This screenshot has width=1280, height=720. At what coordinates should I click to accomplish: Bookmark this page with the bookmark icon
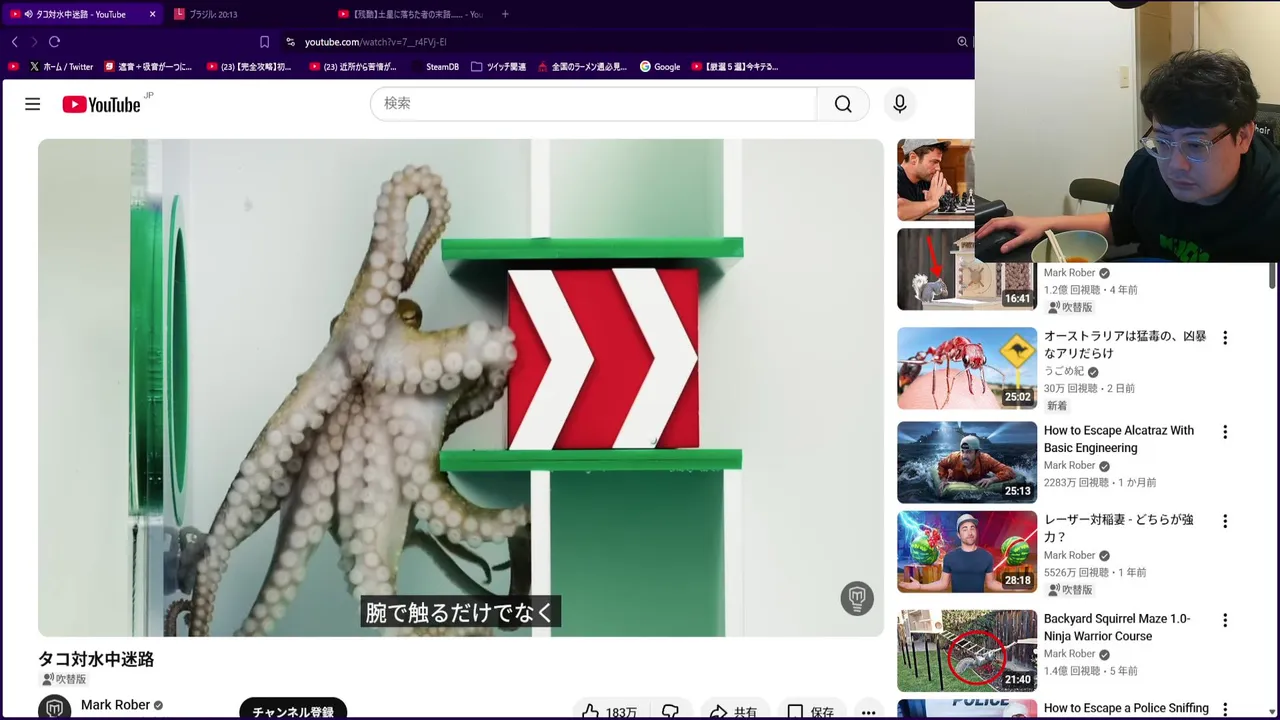coord(264,42)
